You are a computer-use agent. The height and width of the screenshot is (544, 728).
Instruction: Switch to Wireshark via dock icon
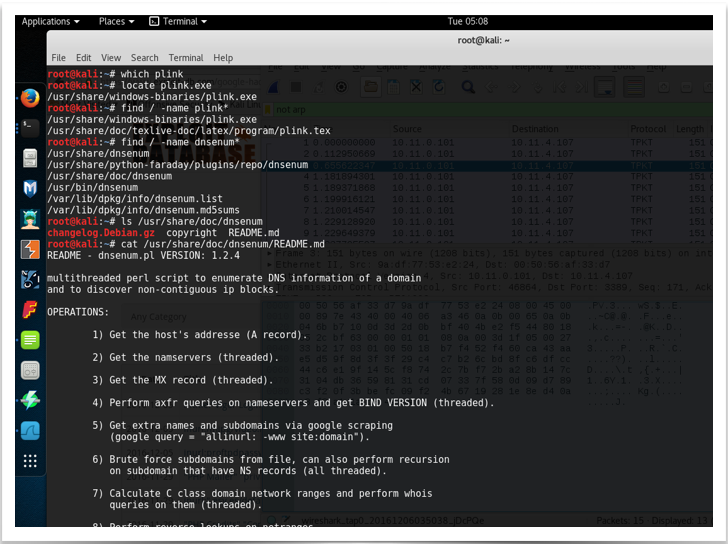(x=30, y=430)
